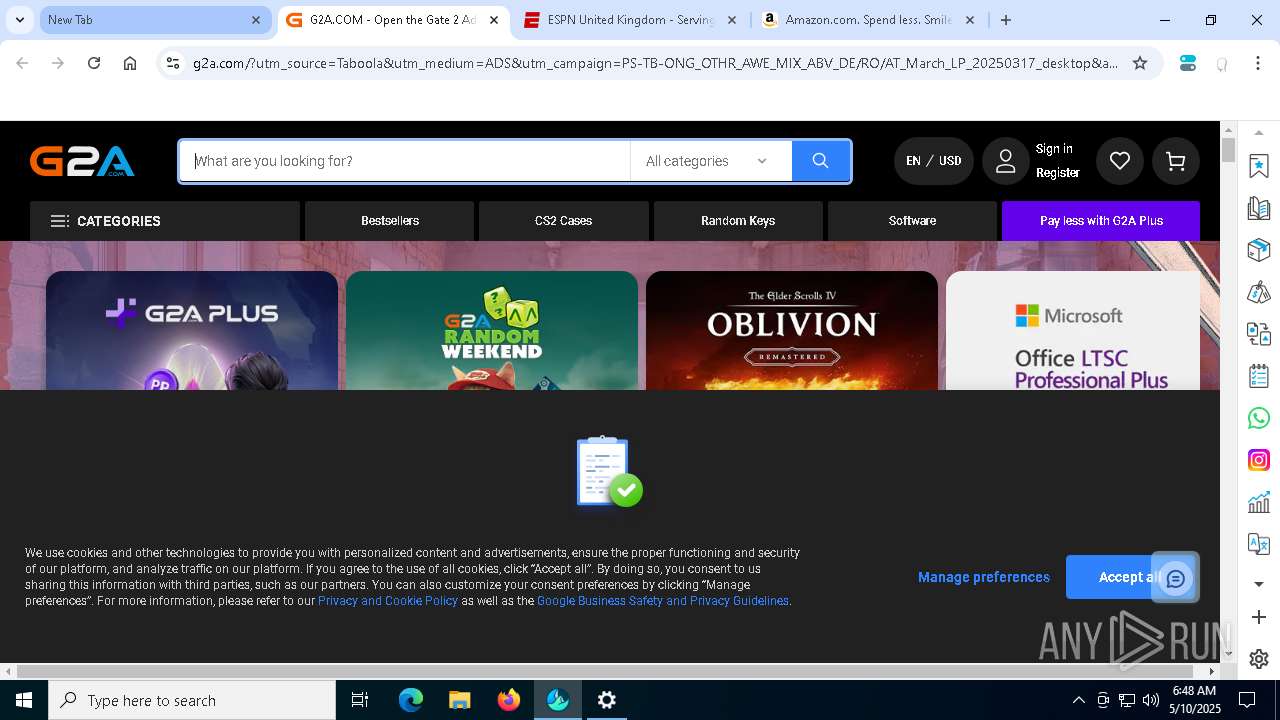Open the Random Keys menu item
The height and width of the screenshot is (720, 1280).
(x=738, y=221)
